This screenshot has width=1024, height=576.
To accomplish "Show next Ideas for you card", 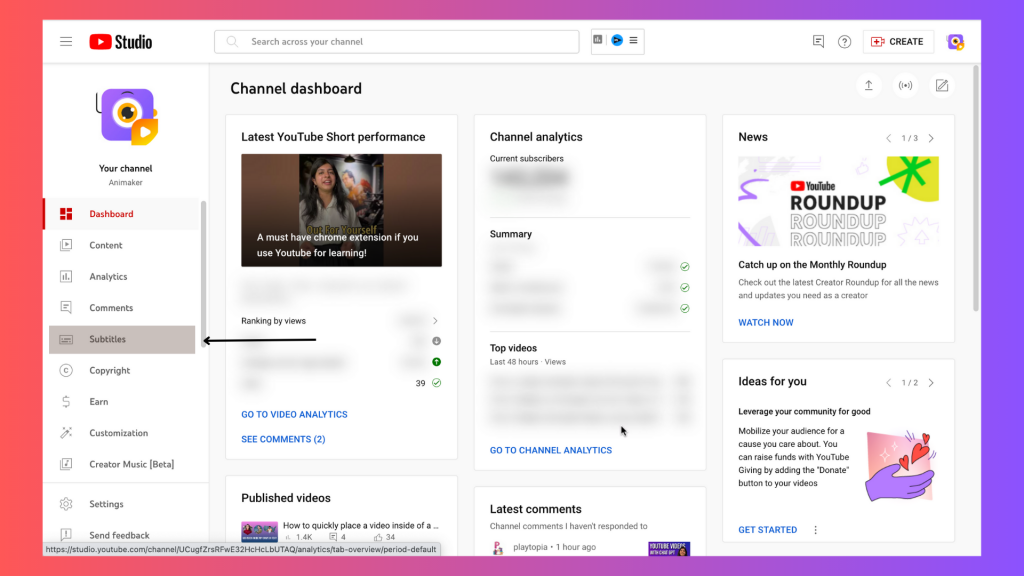I will click(931, 382).
